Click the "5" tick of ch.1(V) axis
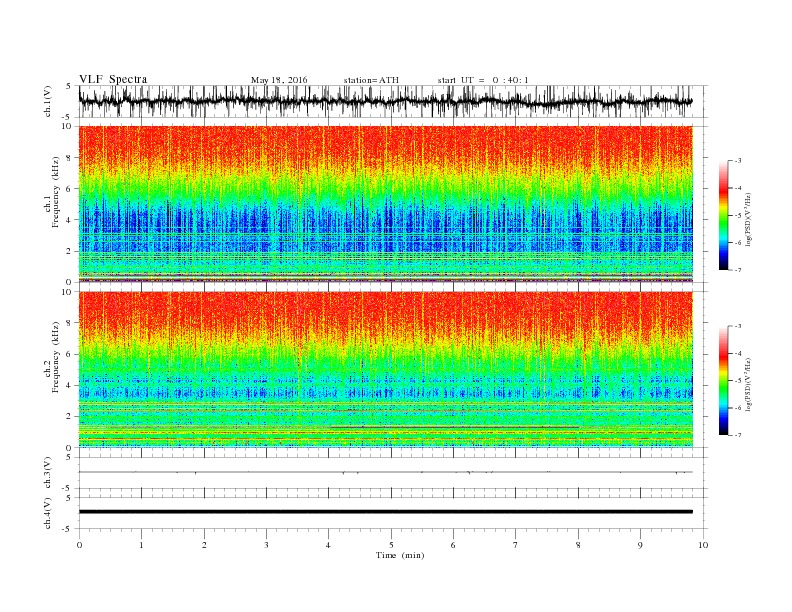Viewport: 792px width, 612px height. pos(69,86)
